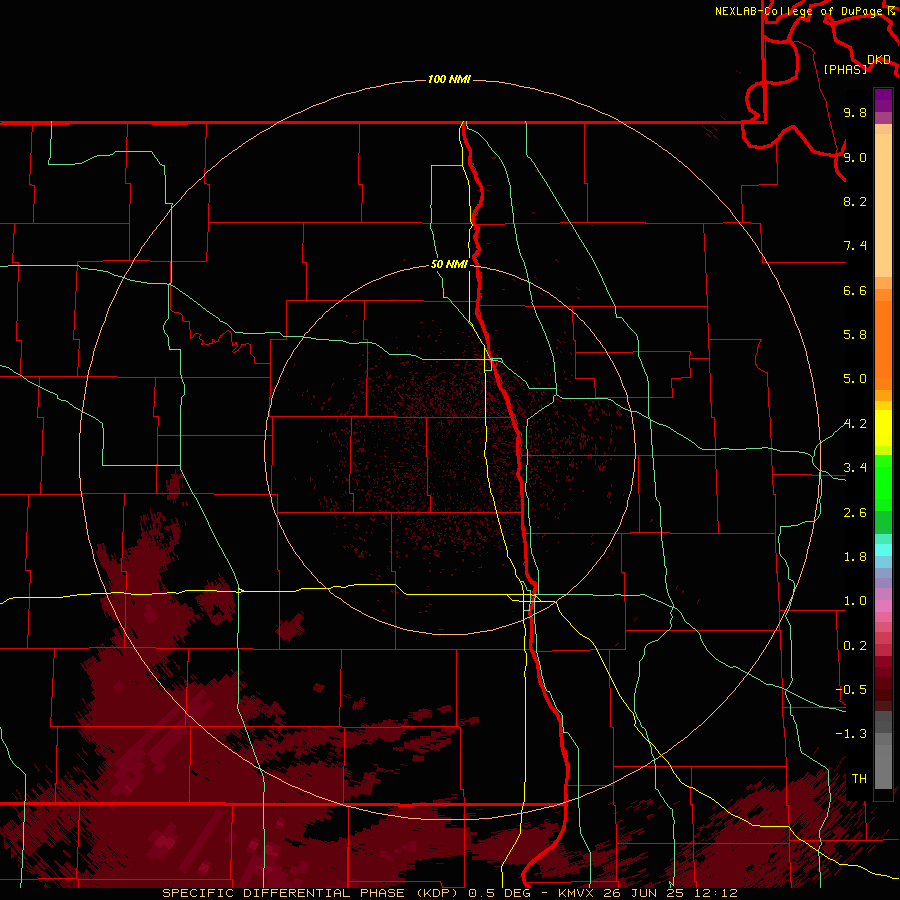
Task: Click the yellow segment of the color bar
Action: [883, 428]
